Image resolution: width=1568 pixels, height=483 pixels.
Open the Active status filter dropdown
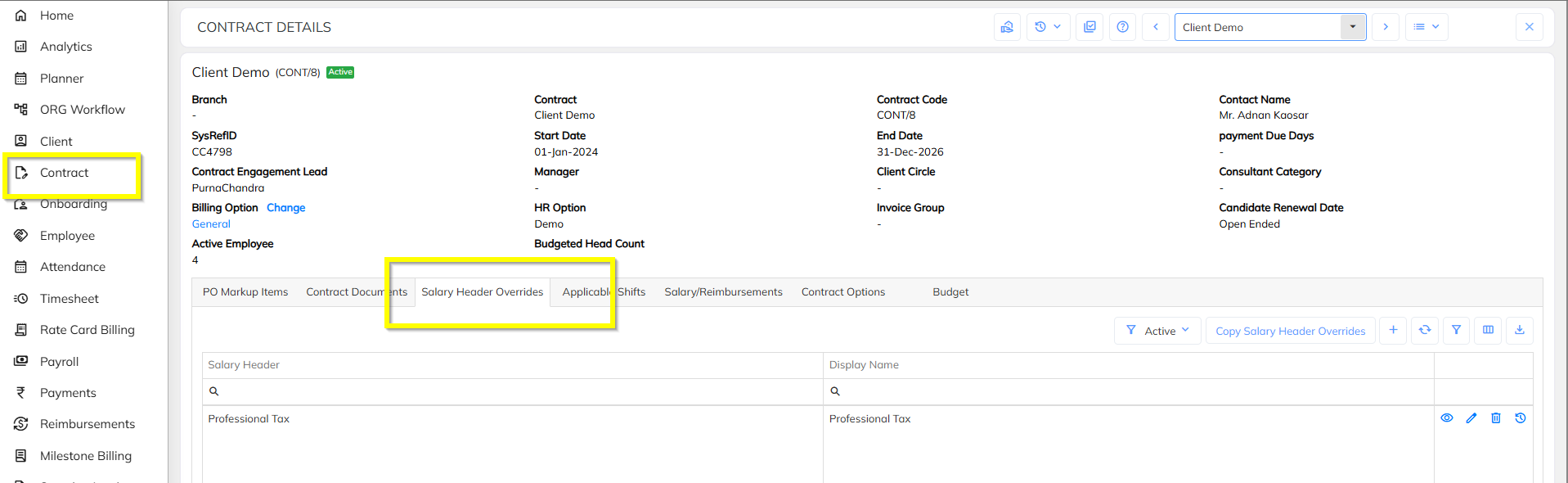1157,331
